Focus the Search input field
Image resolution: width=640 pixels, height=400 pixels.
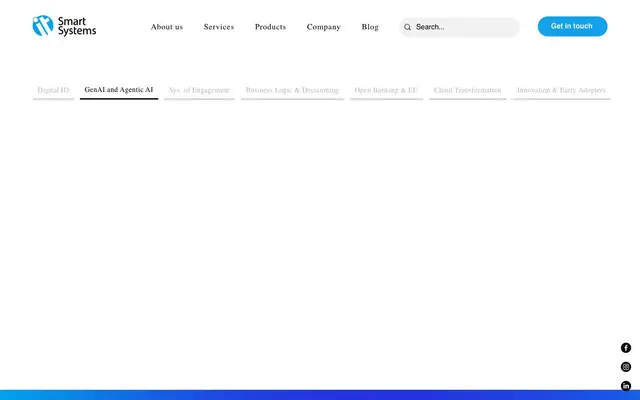[x=460, y=27]
